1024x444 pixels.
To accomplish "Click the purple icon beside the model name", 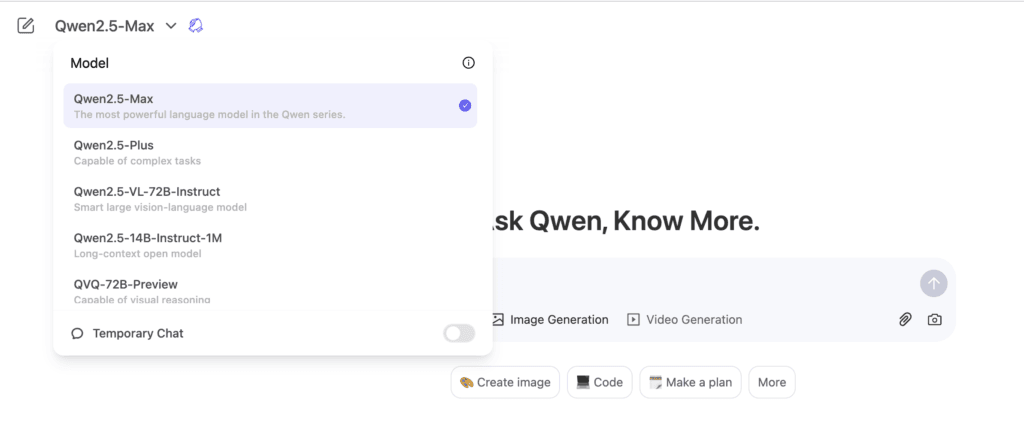I will (x=196, y=26).
